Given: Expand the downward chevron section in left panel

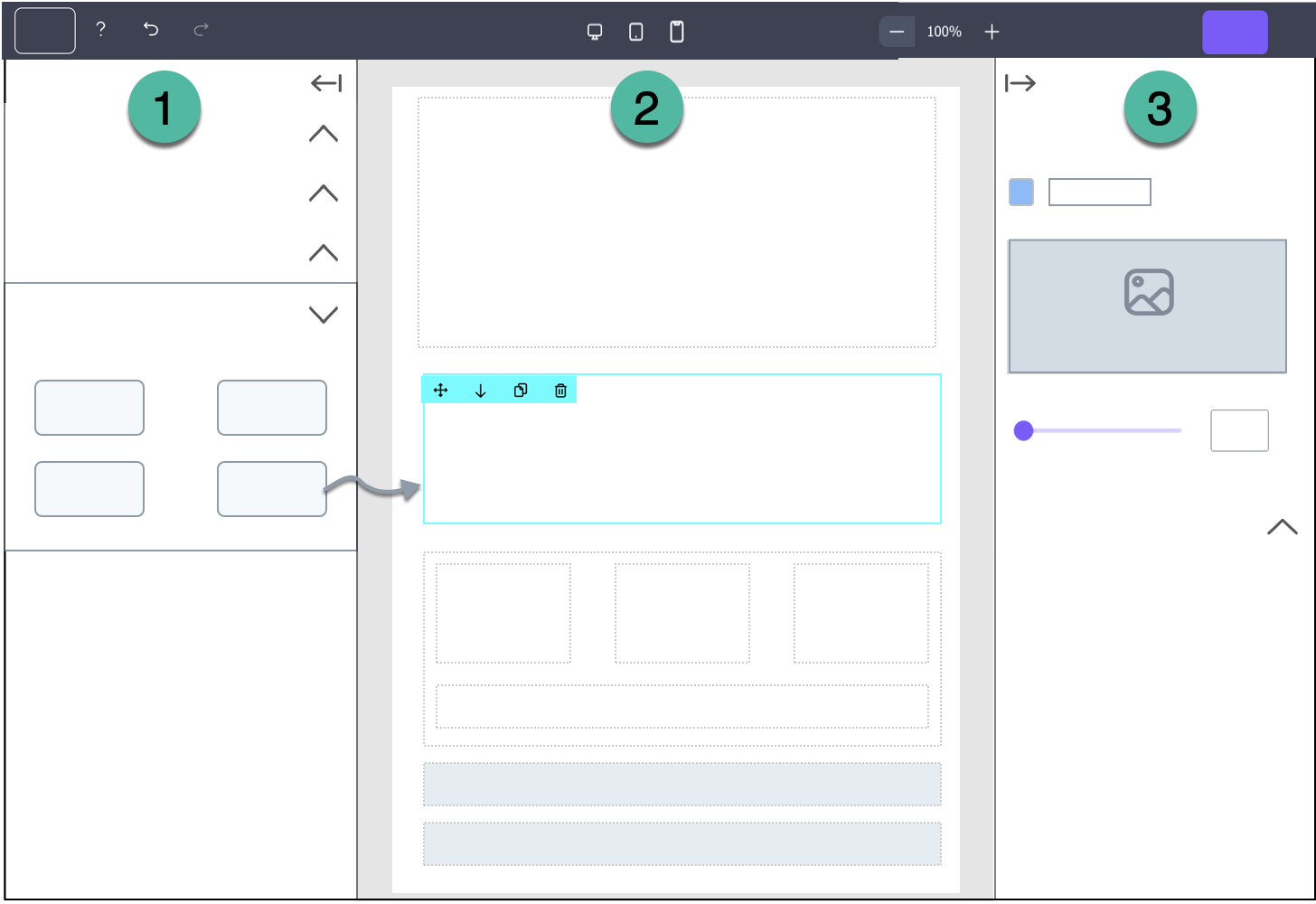Looking at the screenshot, I should [324, 315].
